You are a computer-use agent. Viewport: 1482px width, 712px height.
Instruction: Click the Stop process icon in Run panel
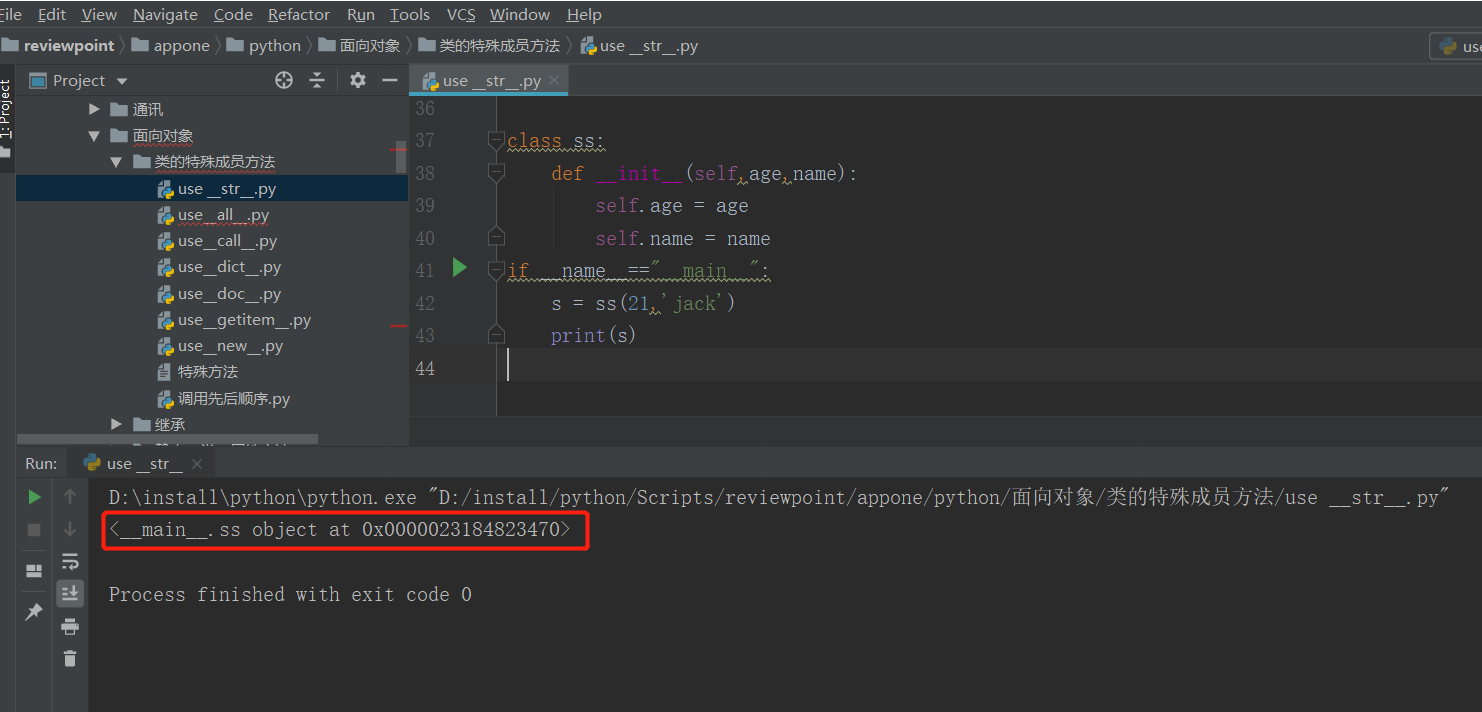click(x=33, y=528)
